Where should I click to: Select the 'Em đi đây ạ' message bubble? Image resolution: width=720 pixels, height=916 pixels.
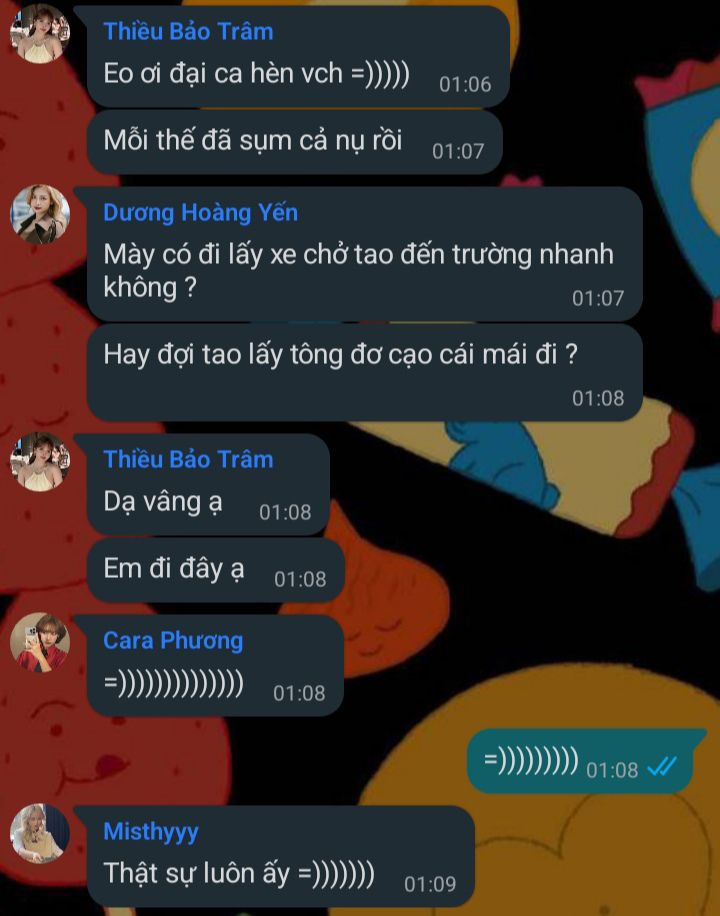coord(216,570)
